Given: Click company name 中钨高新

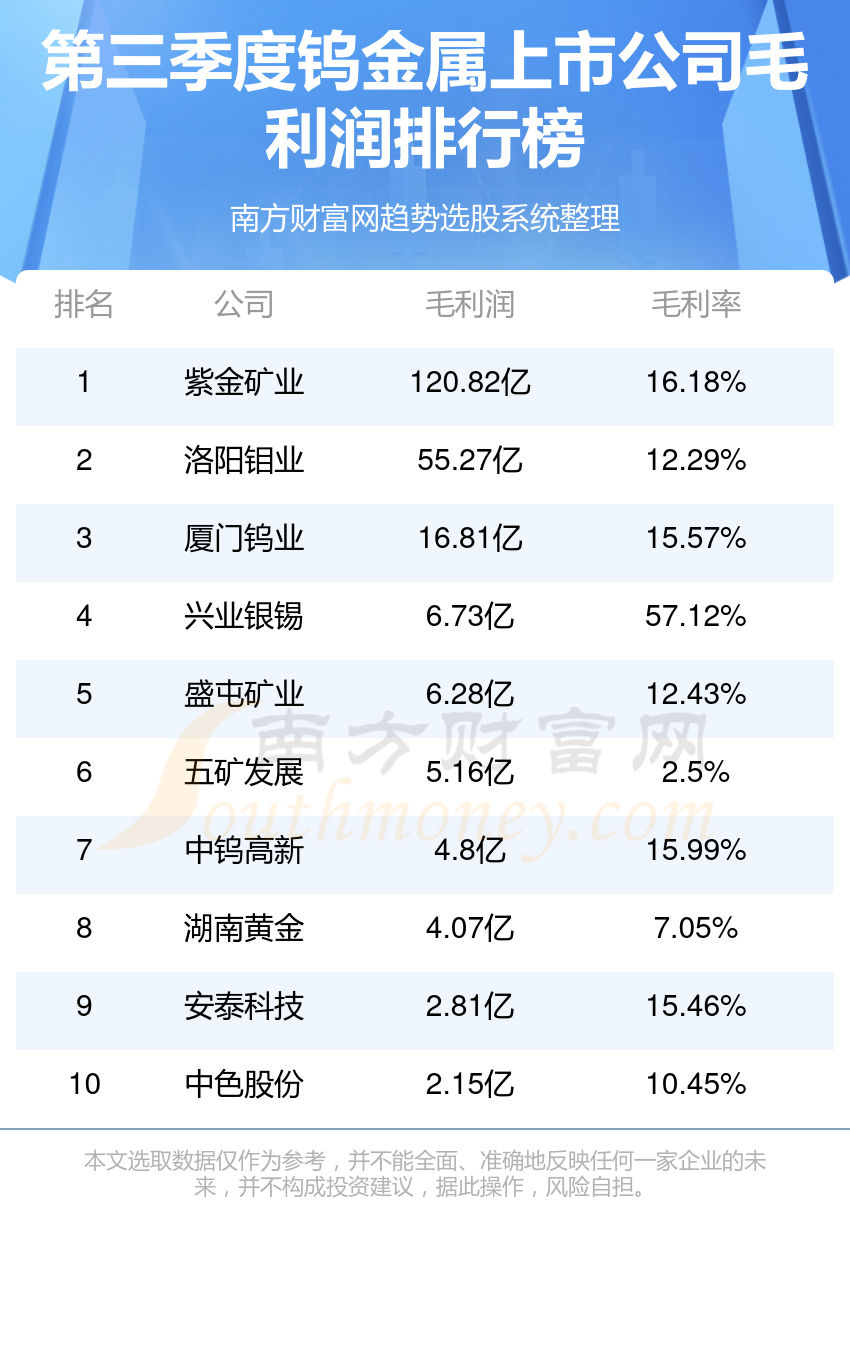Looking at the screenshot, I should (244, 850).
